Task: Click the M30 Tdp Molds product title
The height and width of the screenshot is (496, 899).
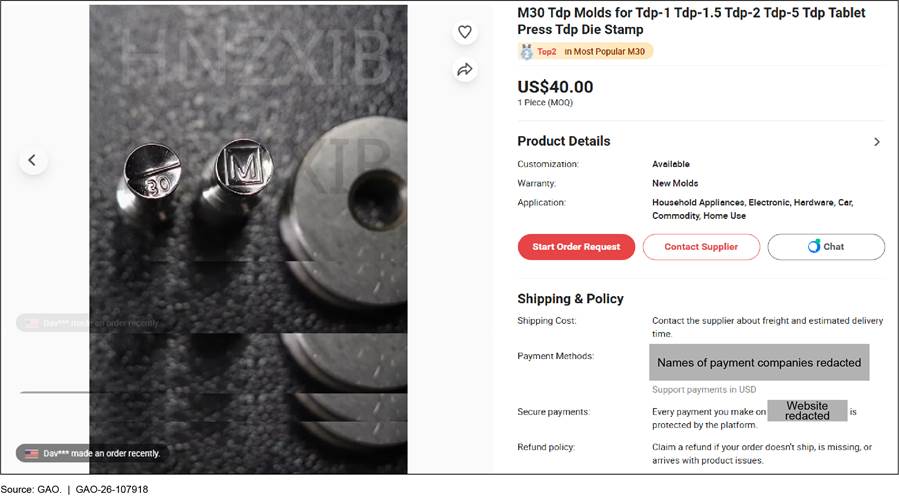Action: [691, 21]
